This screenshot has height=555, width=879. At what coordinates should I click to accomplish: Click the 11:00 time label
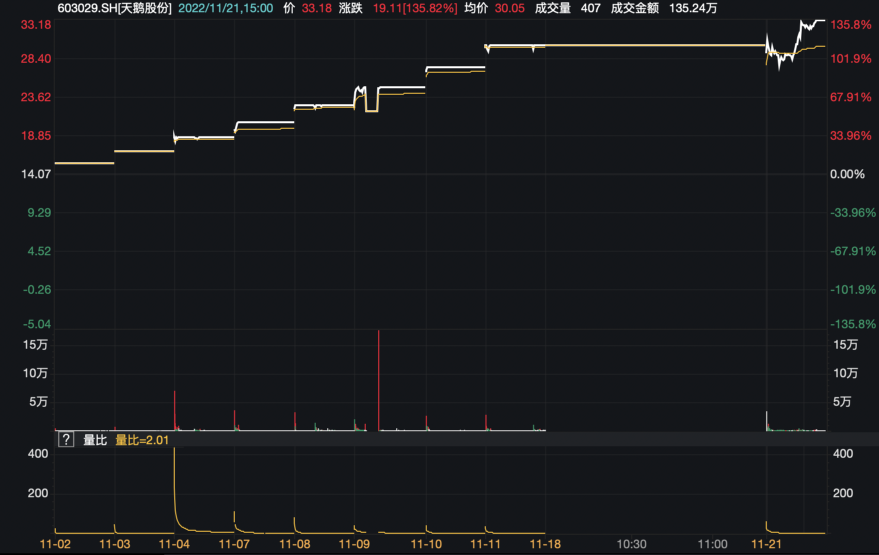712,545
